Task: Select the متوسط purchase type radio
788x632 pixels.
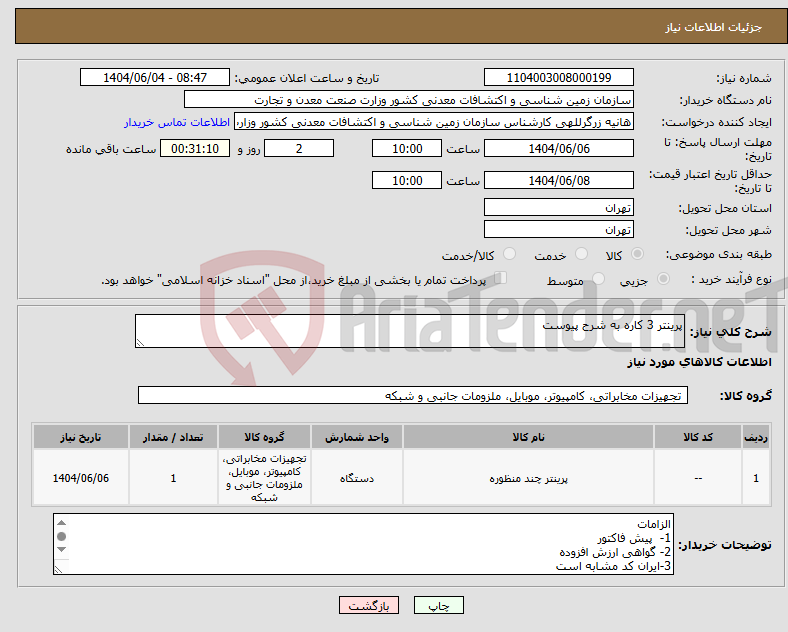Action: [598, 279]
